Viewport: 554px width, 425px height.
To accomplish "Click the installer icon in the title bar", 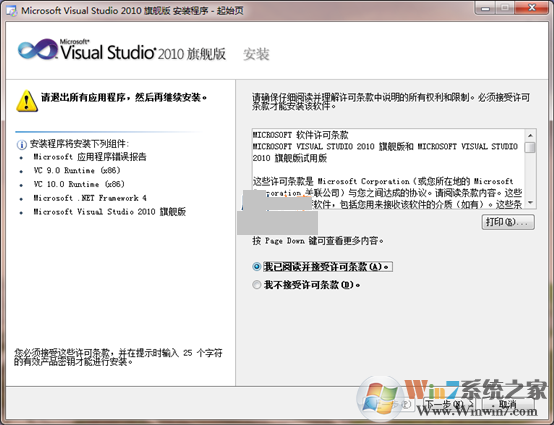I will coord(11,11).
